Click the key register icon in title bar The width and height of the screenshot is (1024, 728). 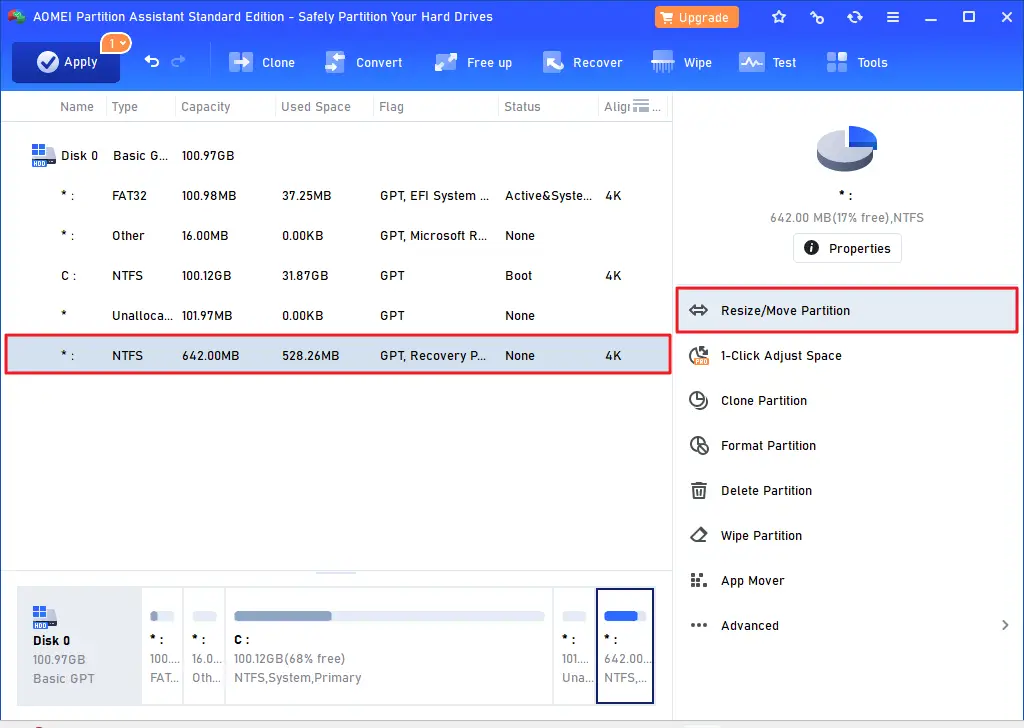[x=817, y=17]
